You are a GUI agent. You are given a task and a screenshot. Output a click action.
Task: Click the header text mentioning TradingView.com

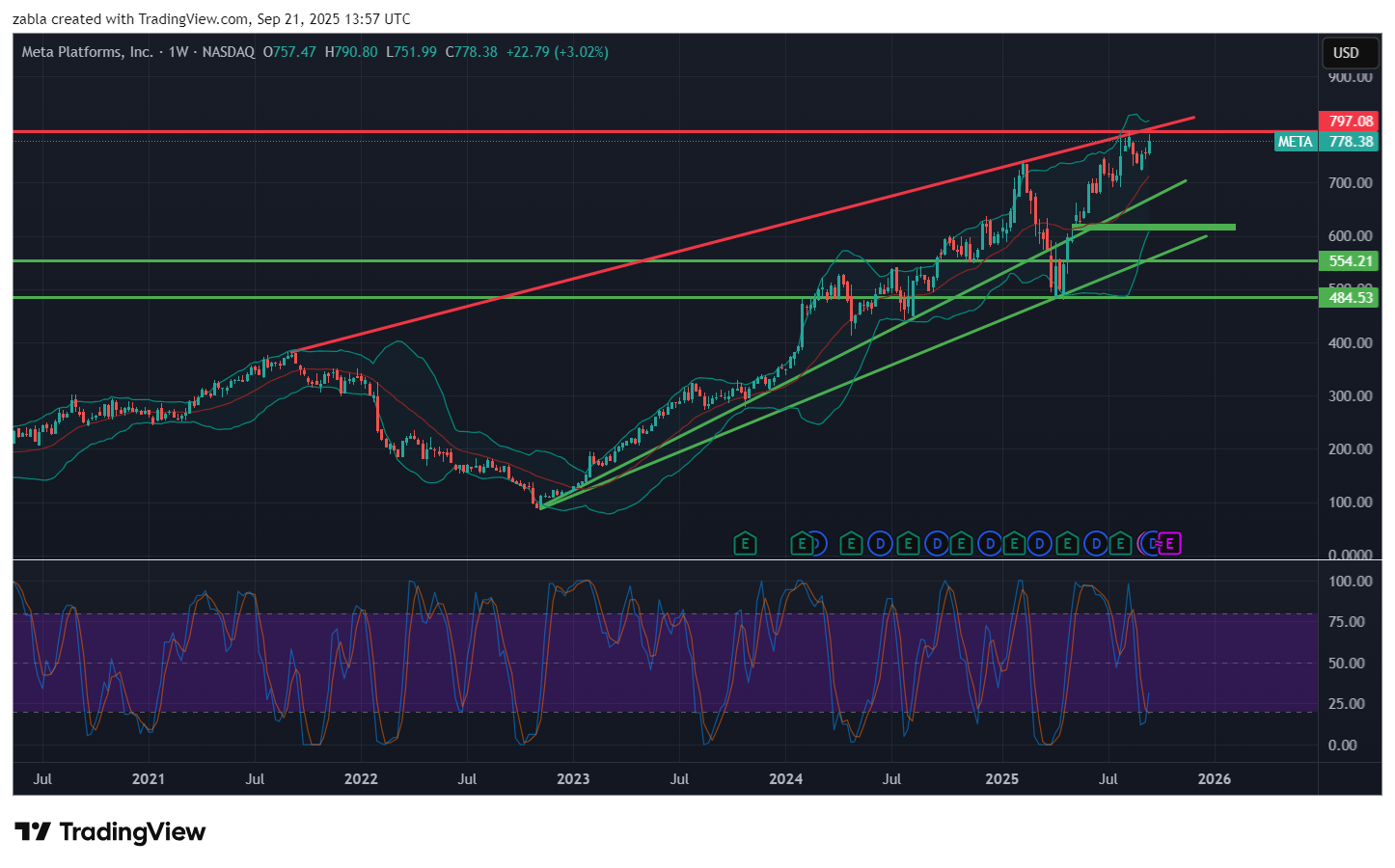click(211, 19)
